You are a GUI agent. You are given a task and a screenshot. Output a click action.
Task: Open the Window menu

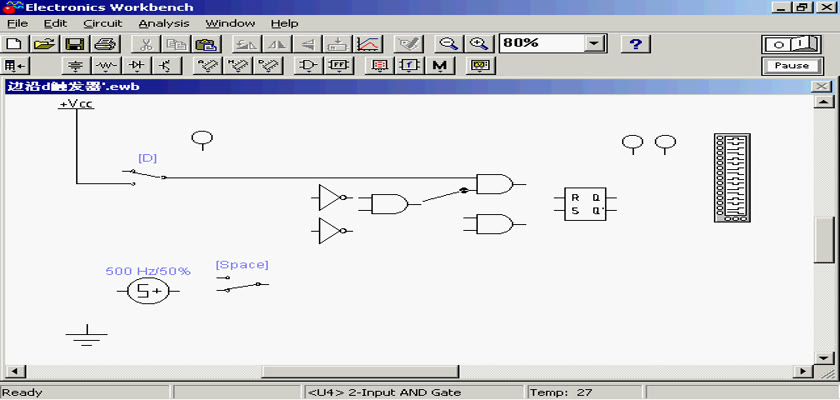tap(230, 24)
